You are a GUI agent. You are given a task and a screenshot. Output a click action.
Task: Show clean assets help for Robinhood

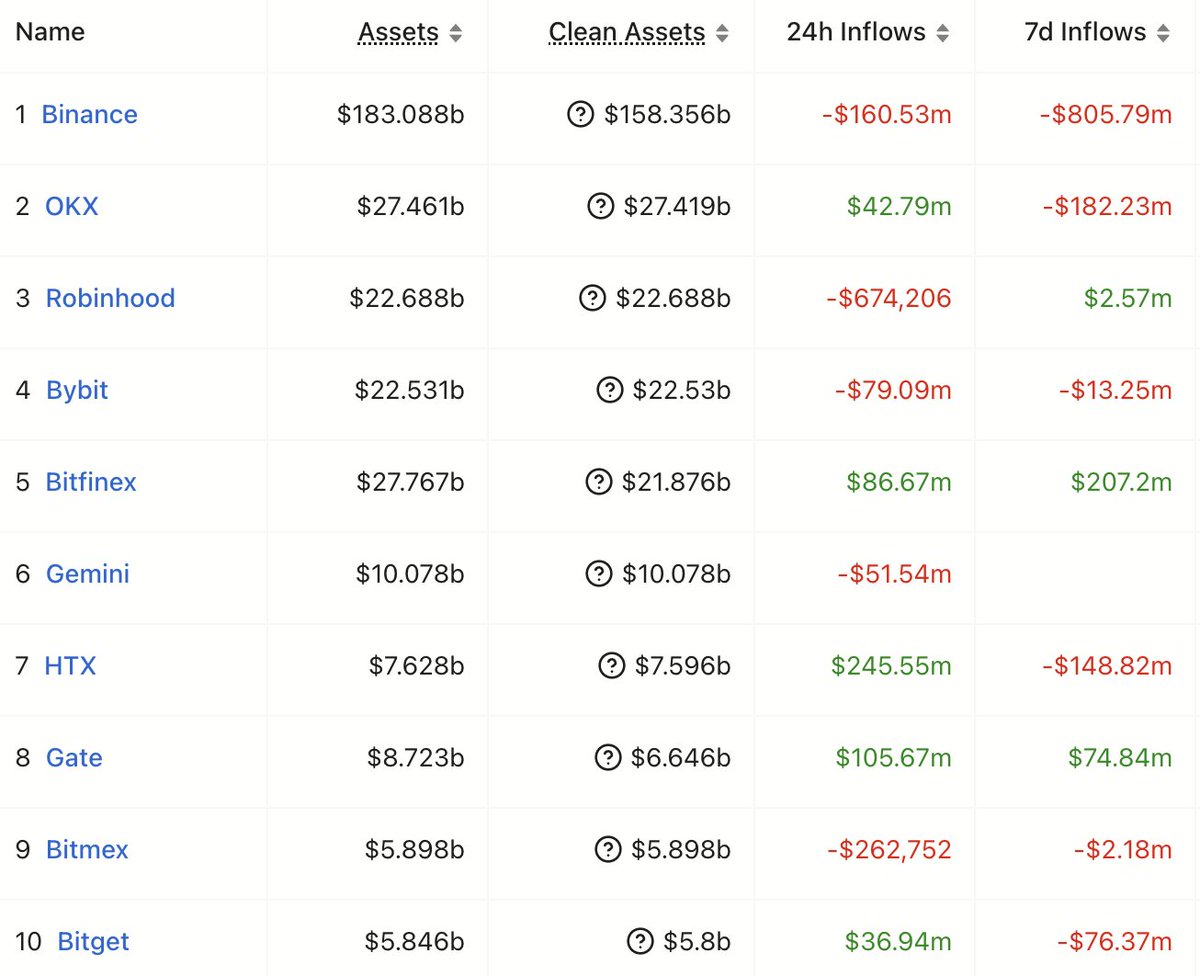pyautogui.click(x=592, y=299)
